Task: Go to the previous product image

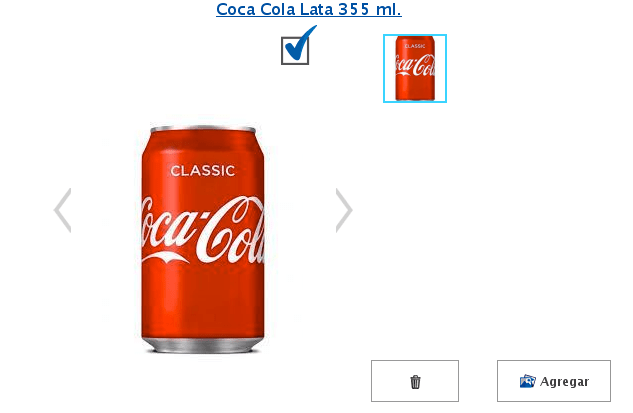Action: [63, 210]
